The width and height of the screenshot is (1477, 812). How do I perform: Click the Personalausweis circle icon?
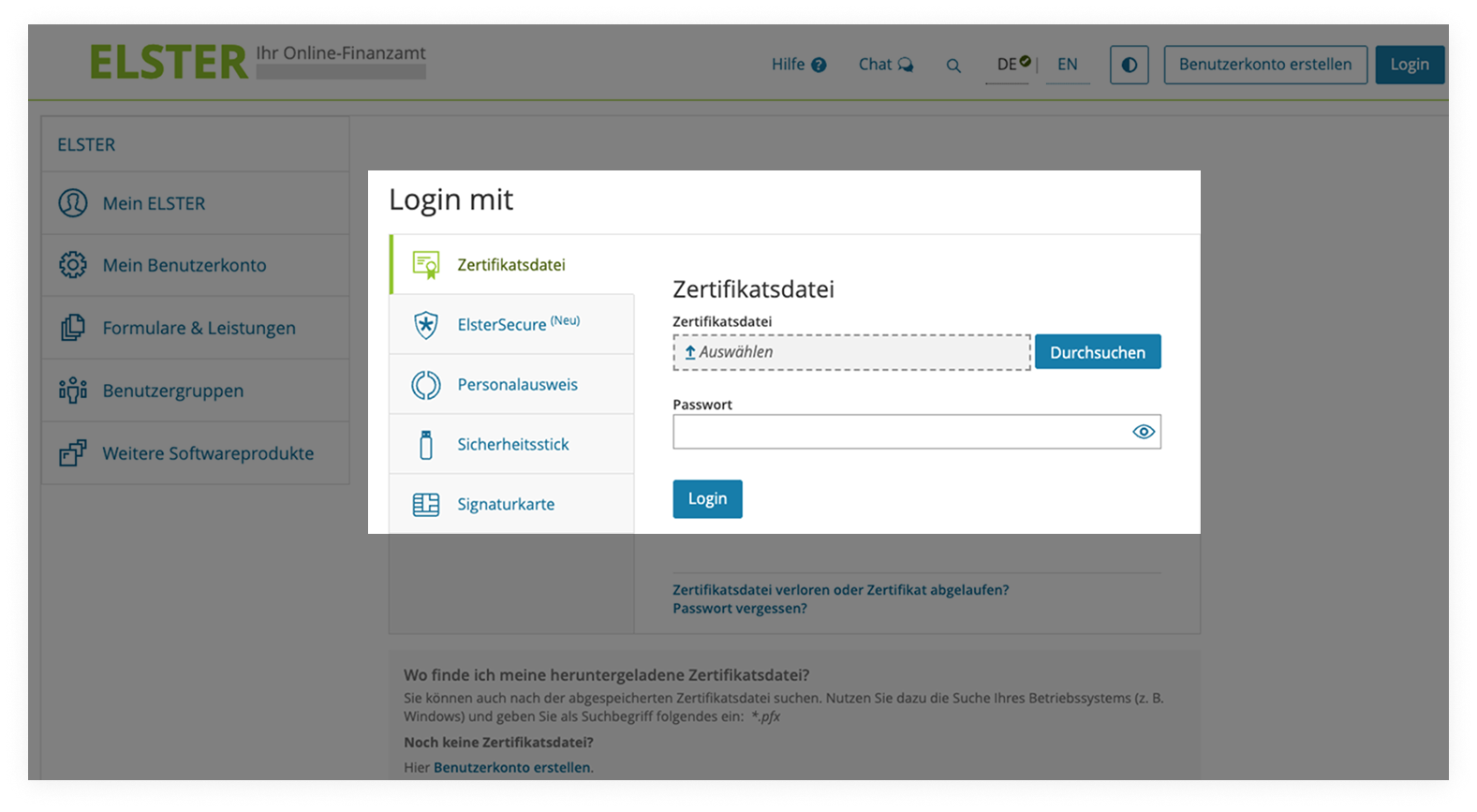pyautogui.click(x=426, y=385)
